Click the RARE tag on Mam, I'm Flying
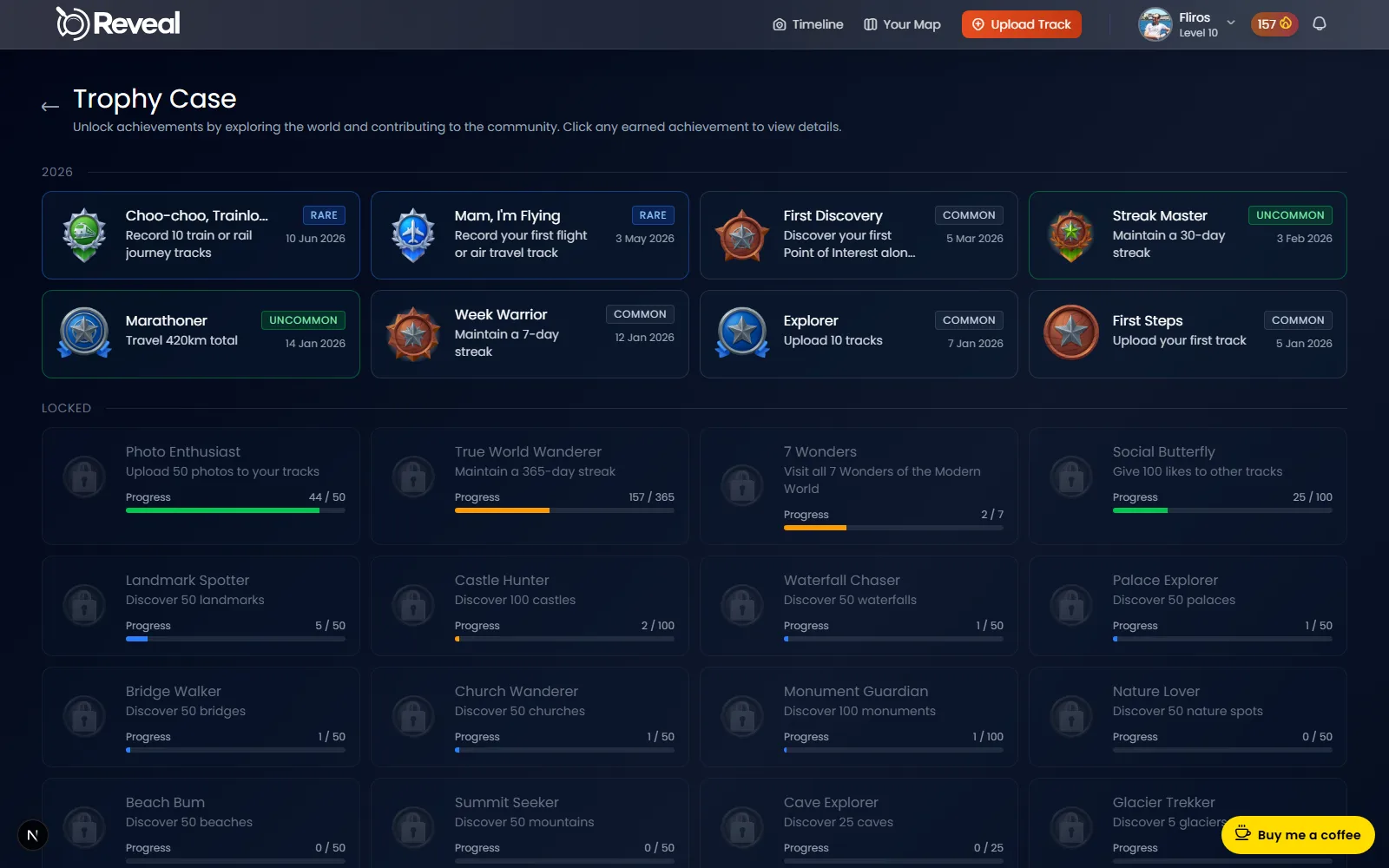 coord(653,215)
